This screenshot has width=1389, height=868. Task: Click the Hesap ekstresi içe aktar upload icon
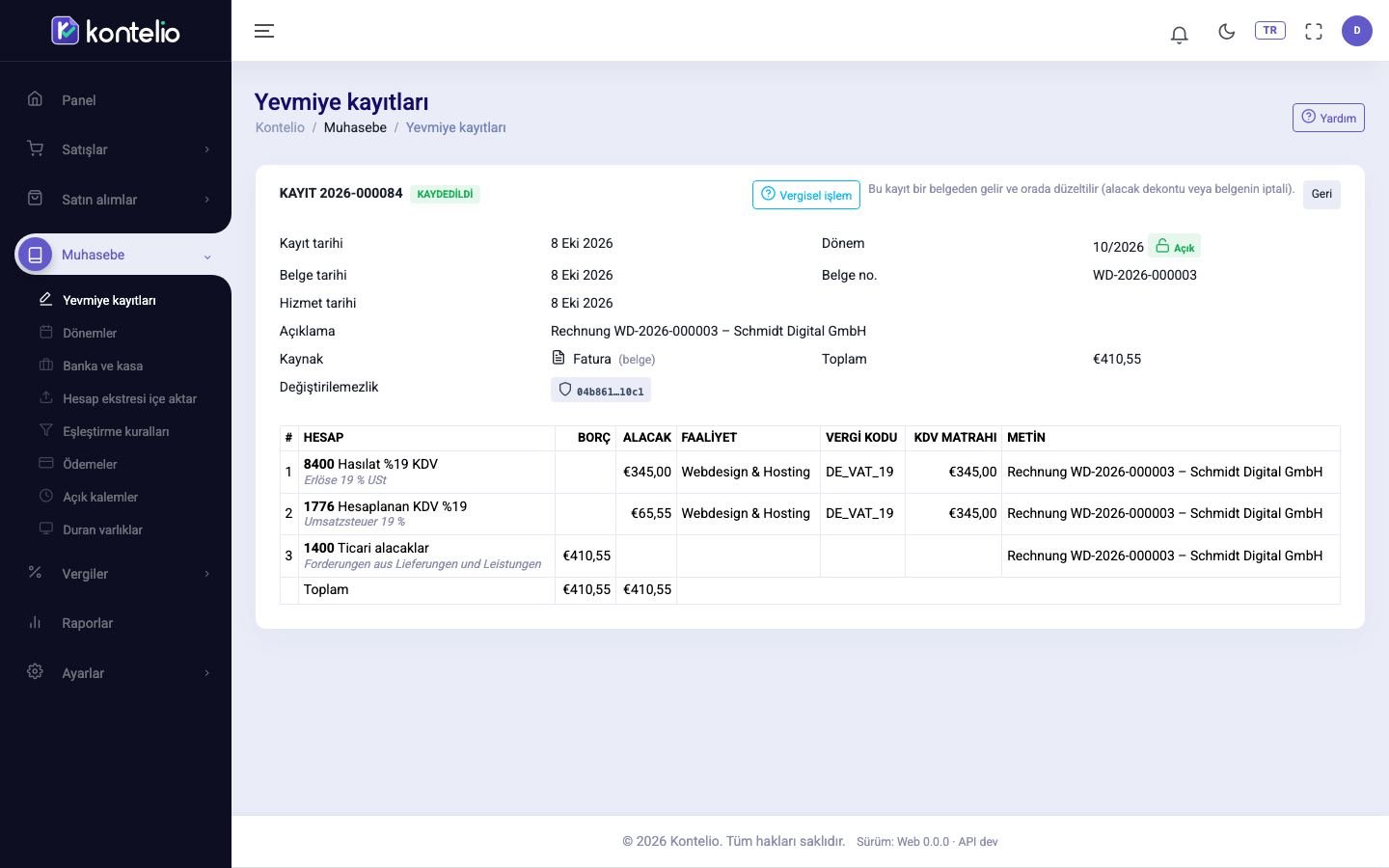(45, 397)
